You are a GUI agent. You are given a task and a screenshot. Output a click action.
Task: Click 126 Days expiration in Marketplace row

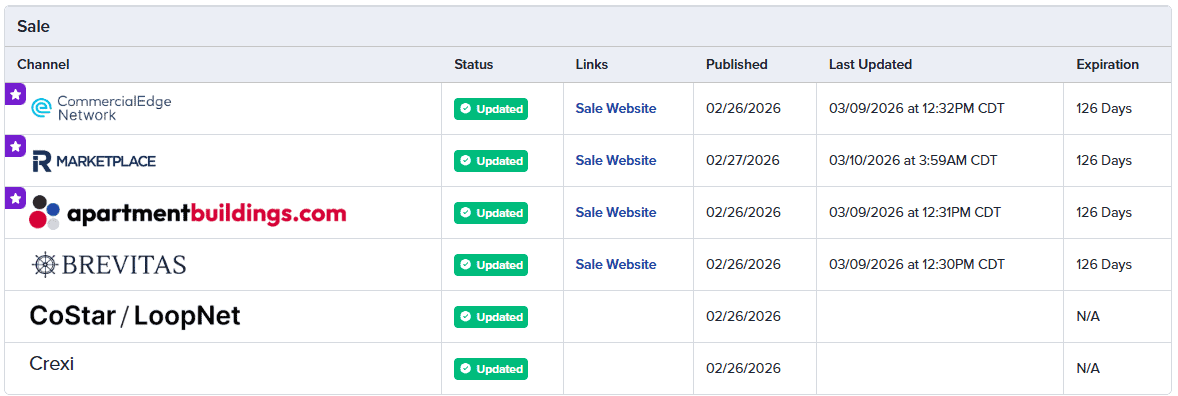coord(1104,160)
